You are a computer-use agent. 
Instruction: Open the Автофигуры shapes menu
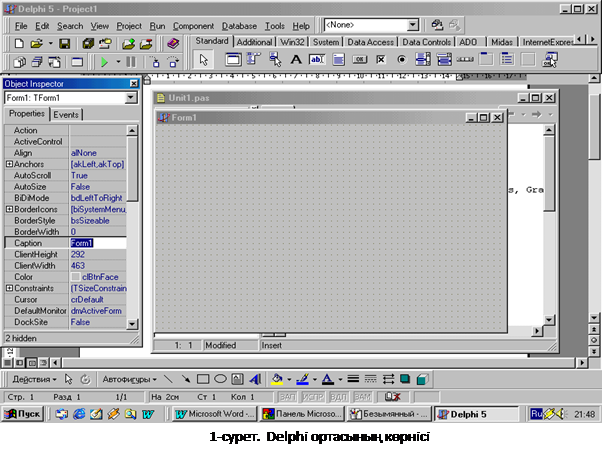[x=129, y=379]
